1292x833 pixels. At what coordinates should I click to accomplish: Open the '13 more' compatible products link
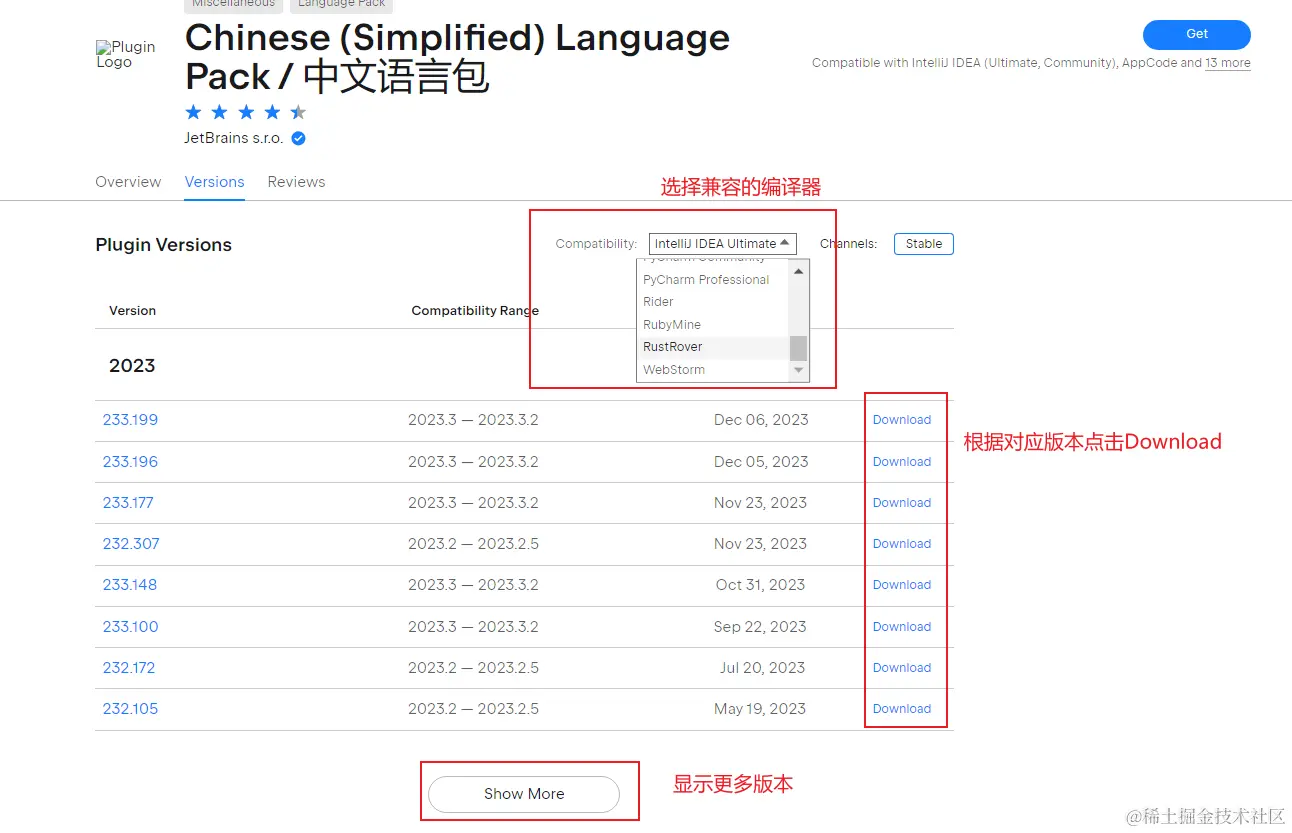(x=1227, y=63)
